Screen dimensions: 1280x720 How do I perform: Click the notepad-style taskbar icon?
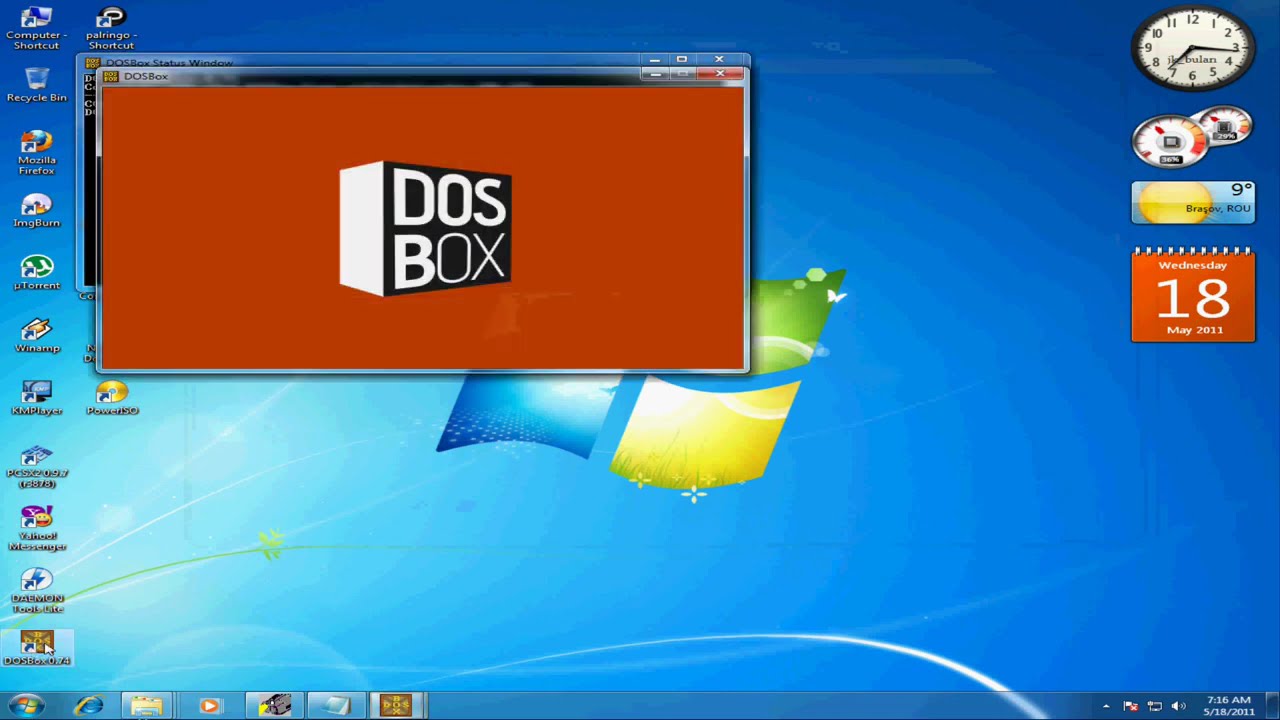coord(336,706)
